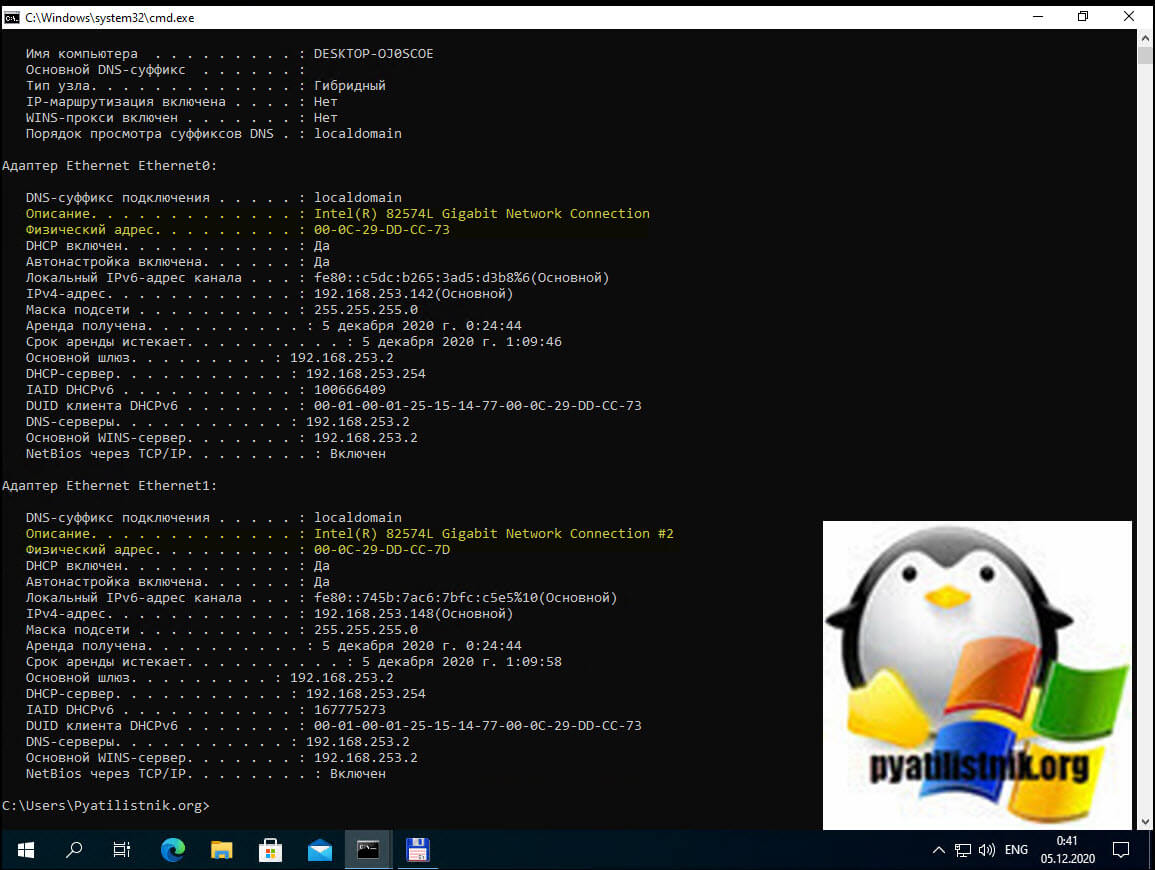Click the 'Гибридный' node type value
The image size is (1155, 870).
(x=350, y=85)
